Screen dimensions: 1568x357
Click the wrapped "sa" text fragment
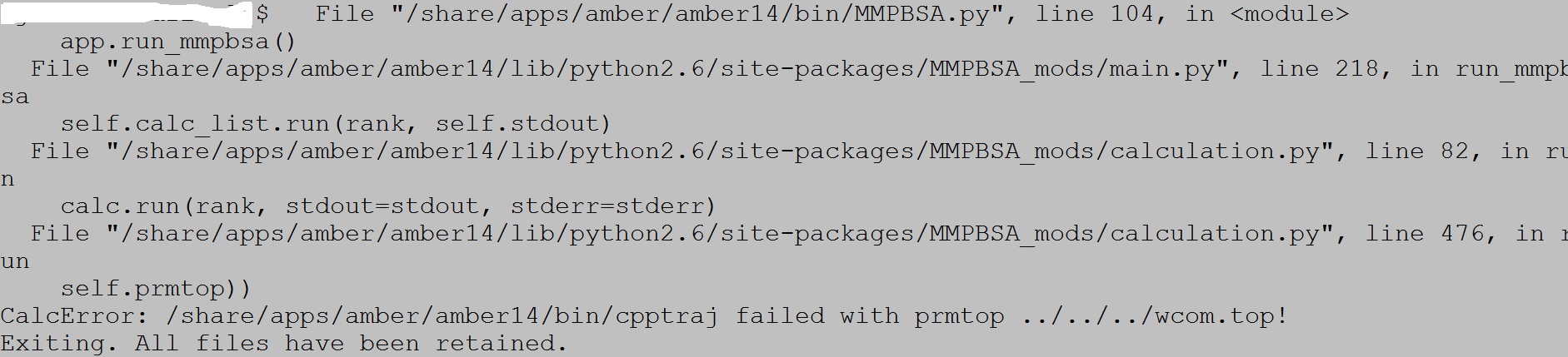[x=15, y=97]
